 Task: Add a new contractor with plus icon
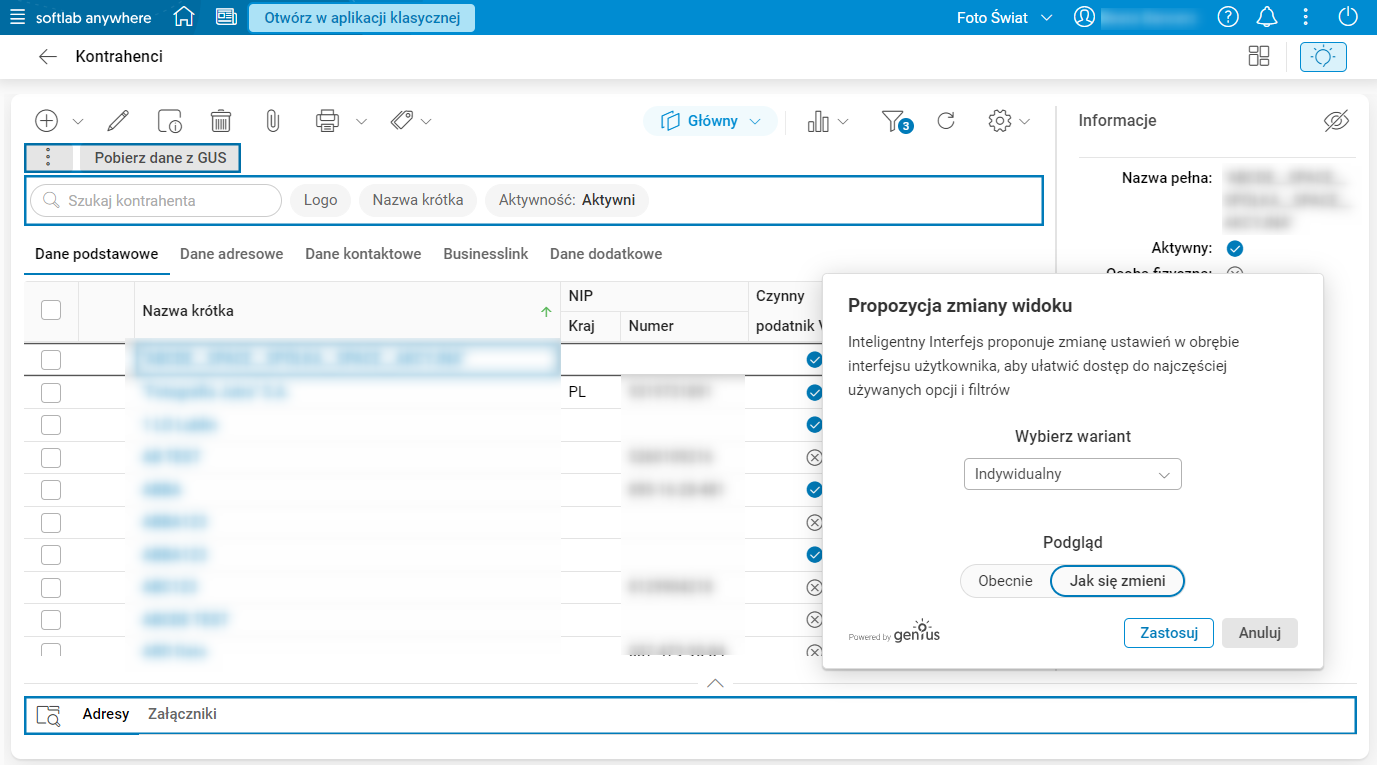coord(46,121)
